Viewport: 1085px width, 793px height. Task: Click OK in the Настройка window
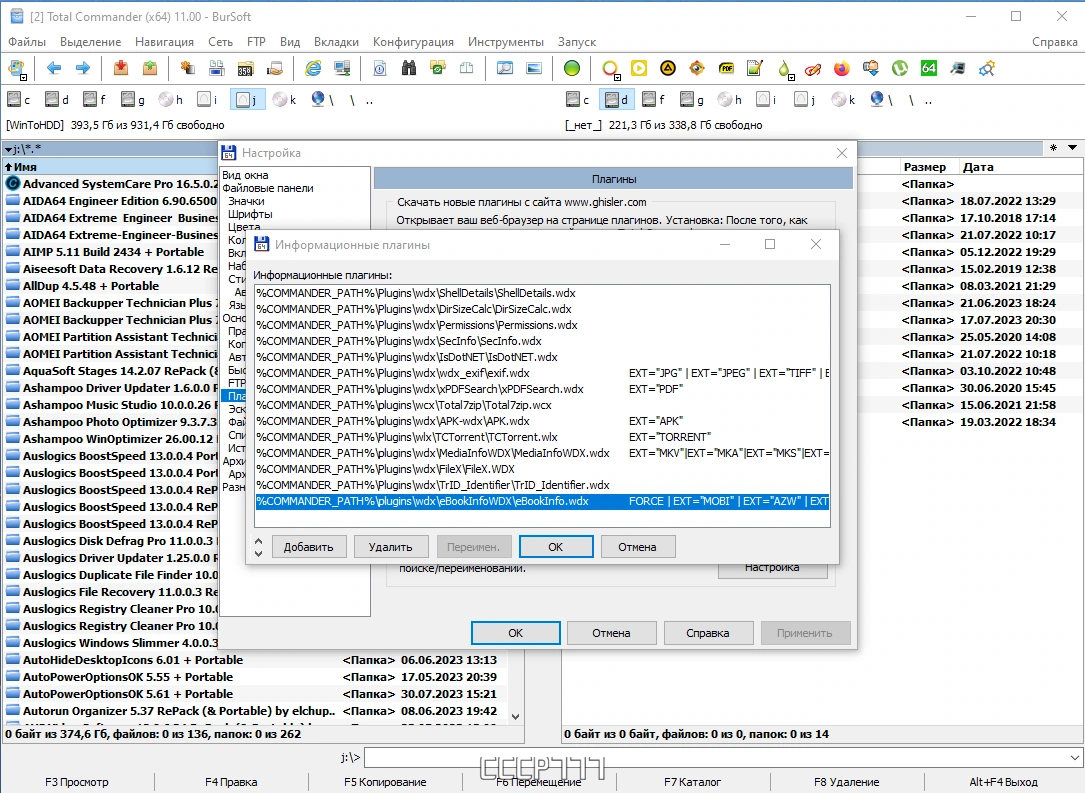tap(516, 632)
